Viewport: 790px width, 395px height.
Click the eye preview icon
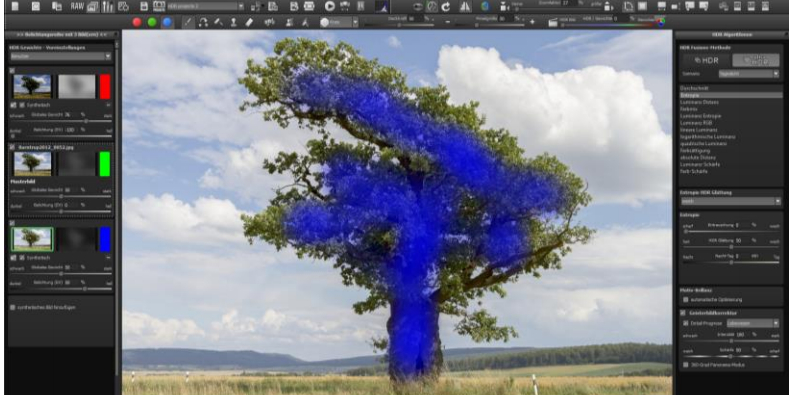tap(418, 7)
